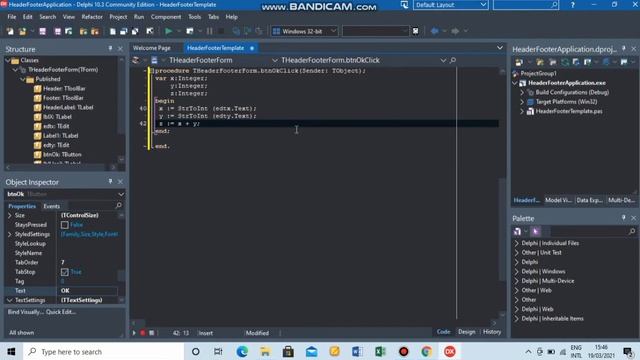Pin the Object Inspector panel
Image resolution: width=640 pixels, height=360 pixels.
click(x=110, y=181)
